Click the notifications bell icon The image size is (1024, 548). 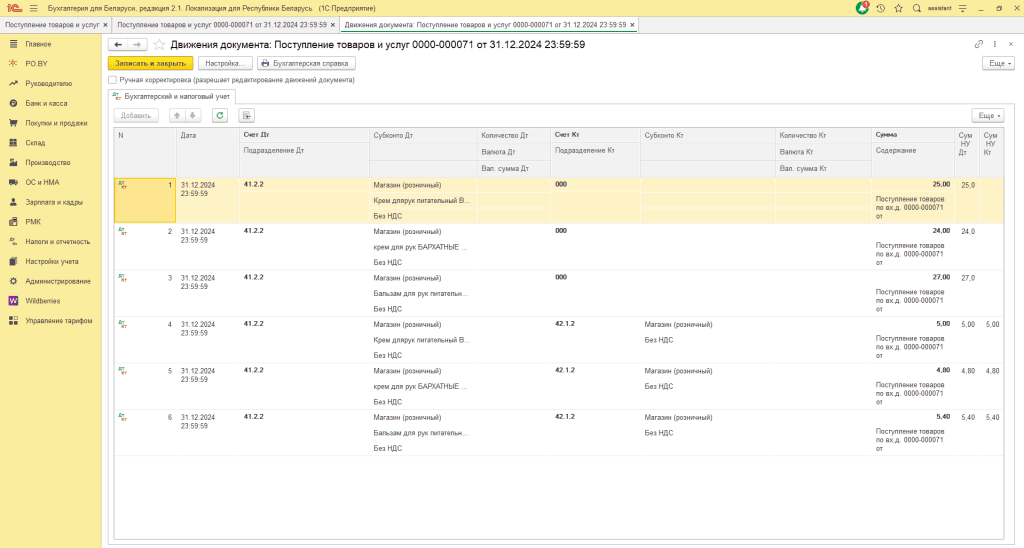click(x=862, y=8)
